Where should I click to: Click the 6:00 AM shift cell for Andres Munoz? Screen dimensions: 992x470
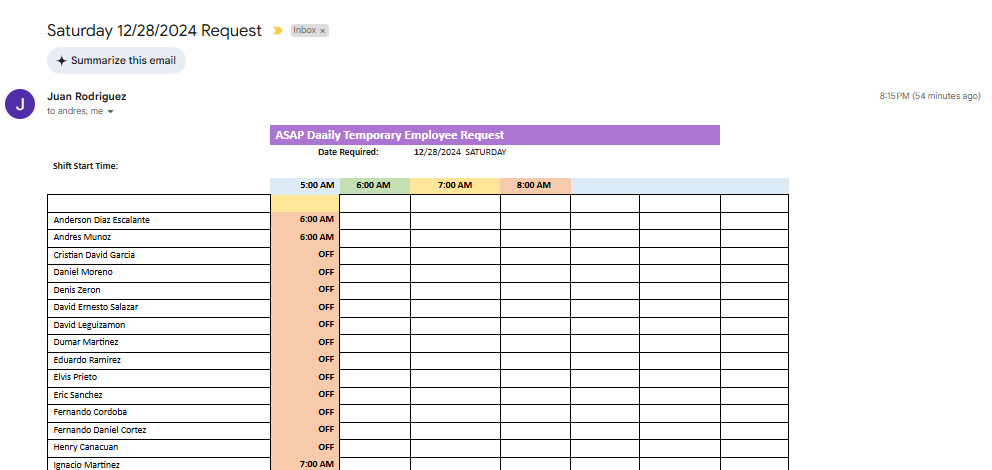click(305, 237)
